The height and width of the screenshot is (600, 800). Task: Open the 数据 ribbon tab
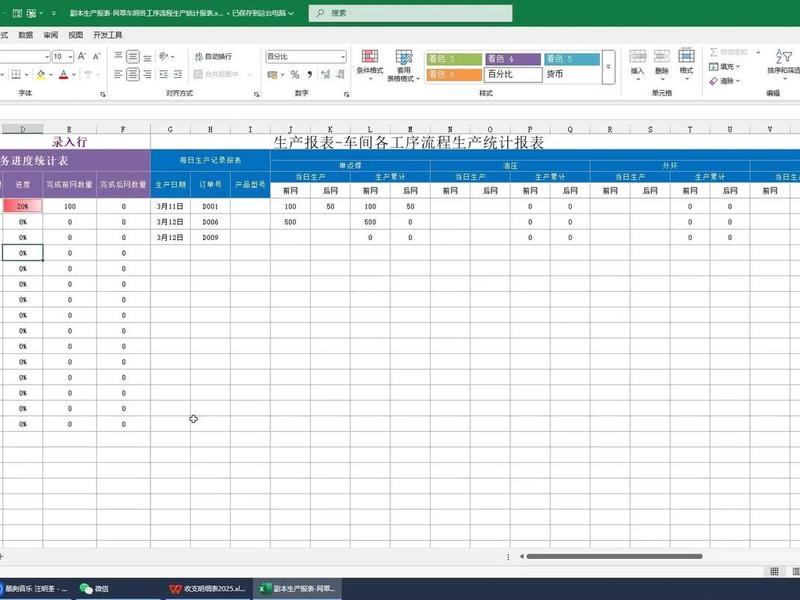click(x=26, y=35)
